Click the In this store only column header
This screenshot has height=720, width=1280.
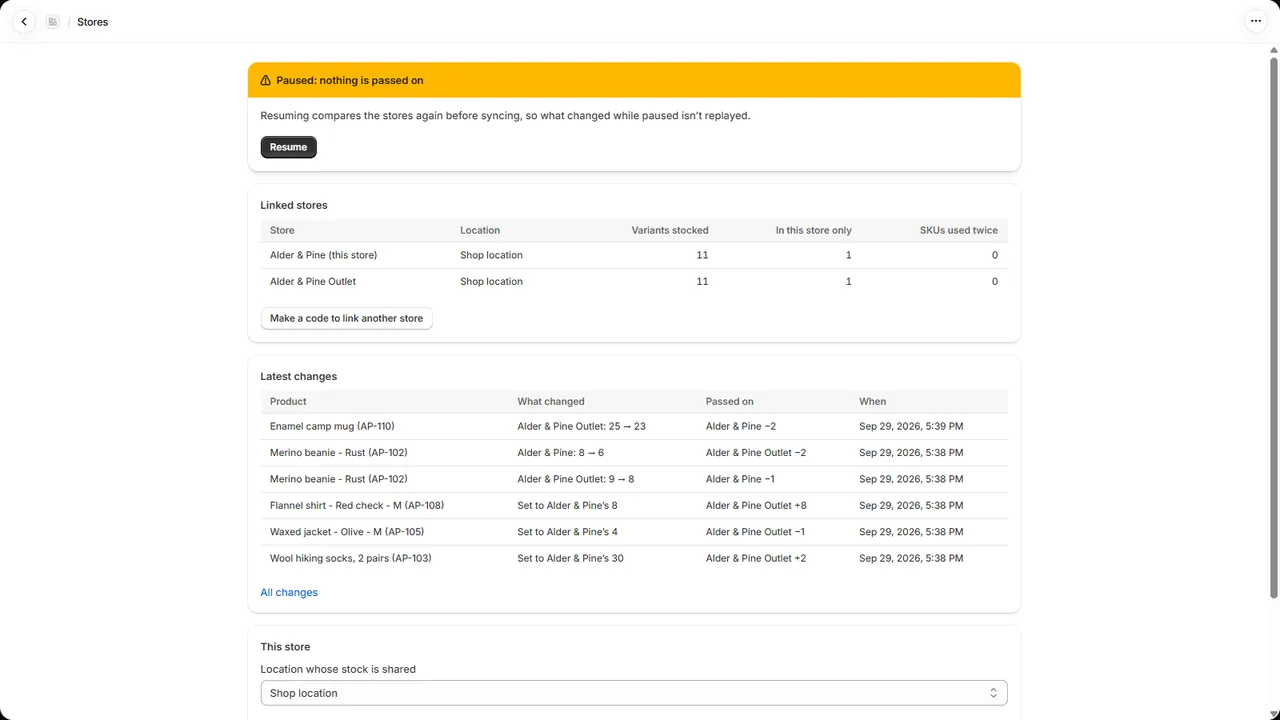click(x=814, y=230)
